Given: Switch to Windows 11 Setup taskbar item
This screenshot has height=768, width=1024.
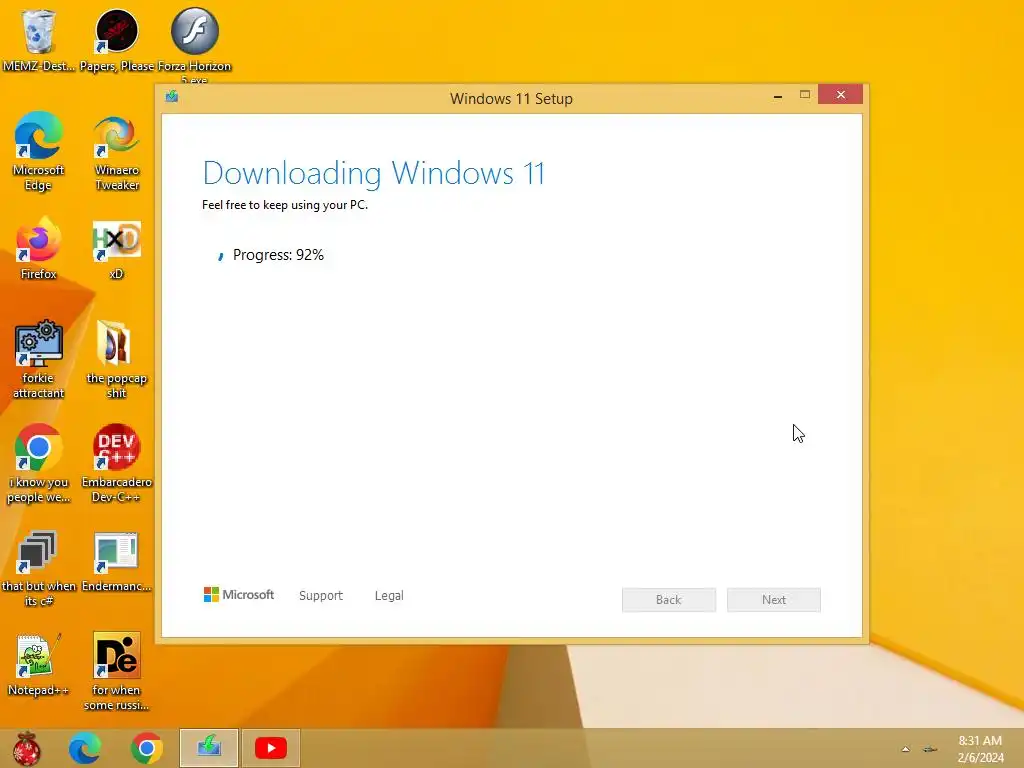Looking at the screenshot, I should tap(209, 748).
